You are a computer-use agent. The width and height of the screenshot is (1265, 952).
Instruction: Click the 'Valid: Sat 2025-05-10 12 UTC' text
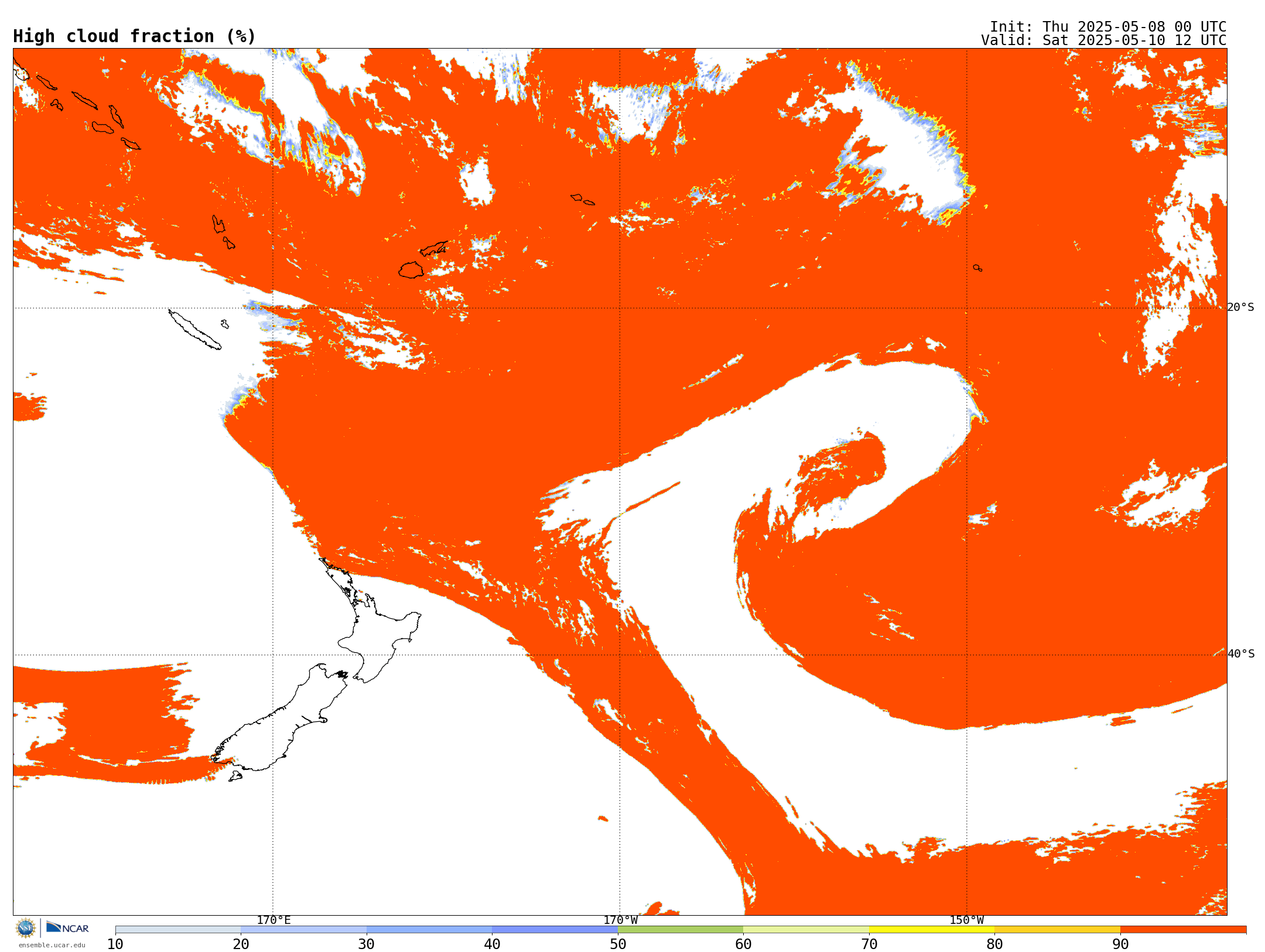(1104, 40)
